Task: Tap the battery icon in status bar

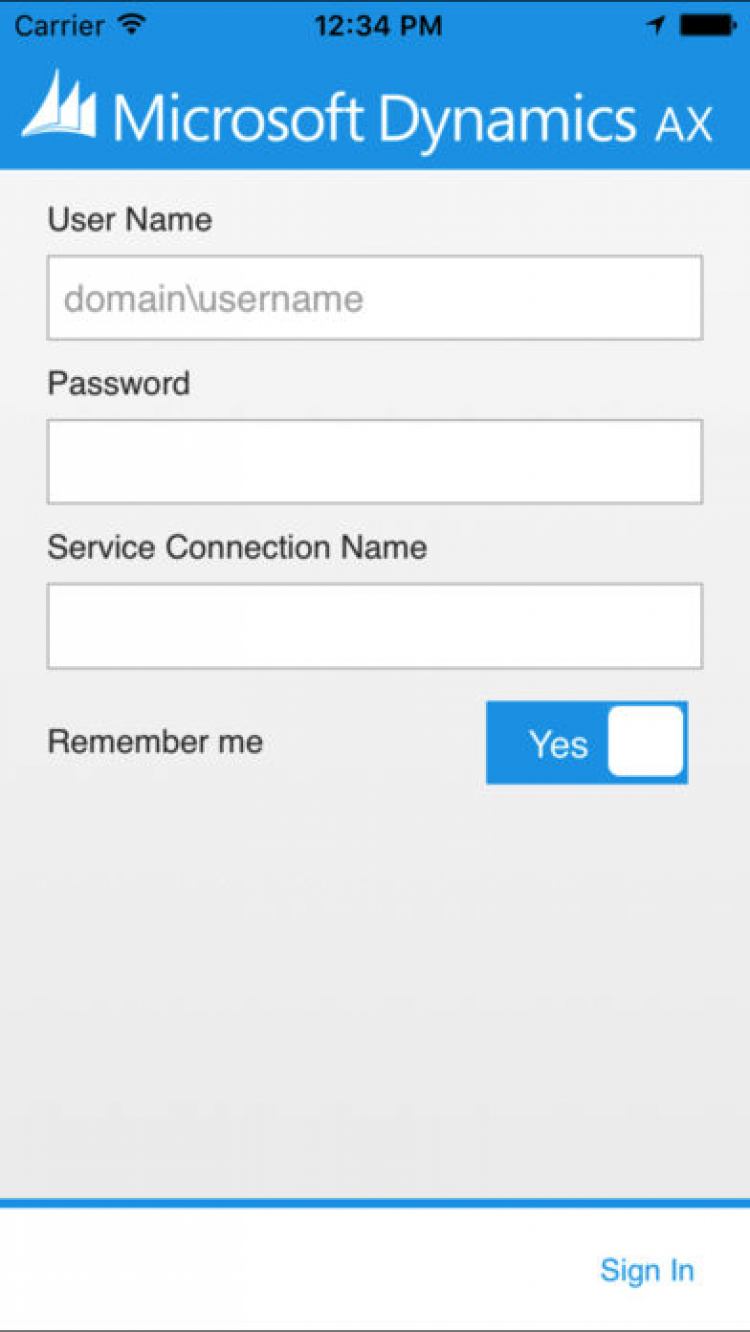Action: (707, 26)
